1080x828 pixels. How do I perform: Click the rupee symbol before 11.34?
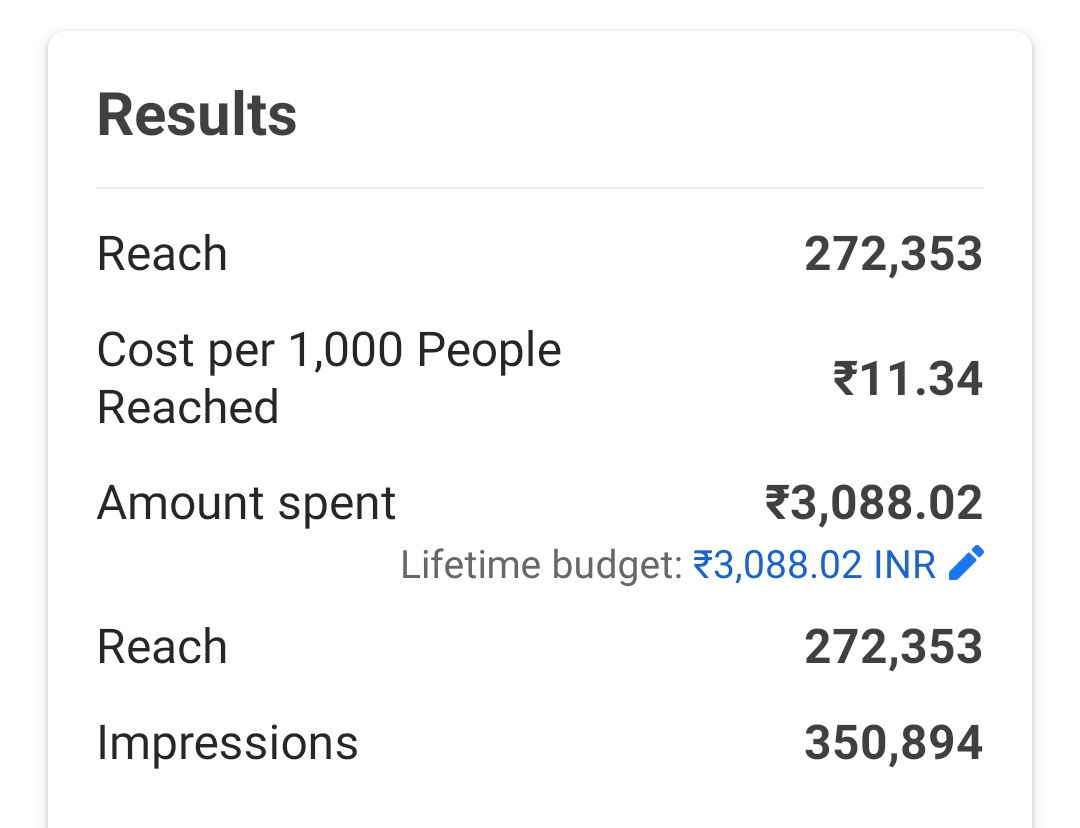pos(845,380)
